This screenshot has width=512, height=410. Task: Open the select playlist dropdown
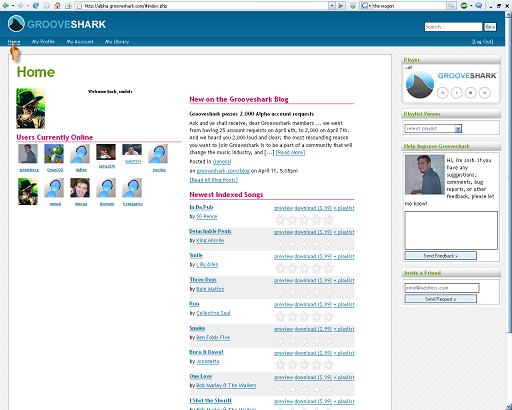click(x=433, y=128)
